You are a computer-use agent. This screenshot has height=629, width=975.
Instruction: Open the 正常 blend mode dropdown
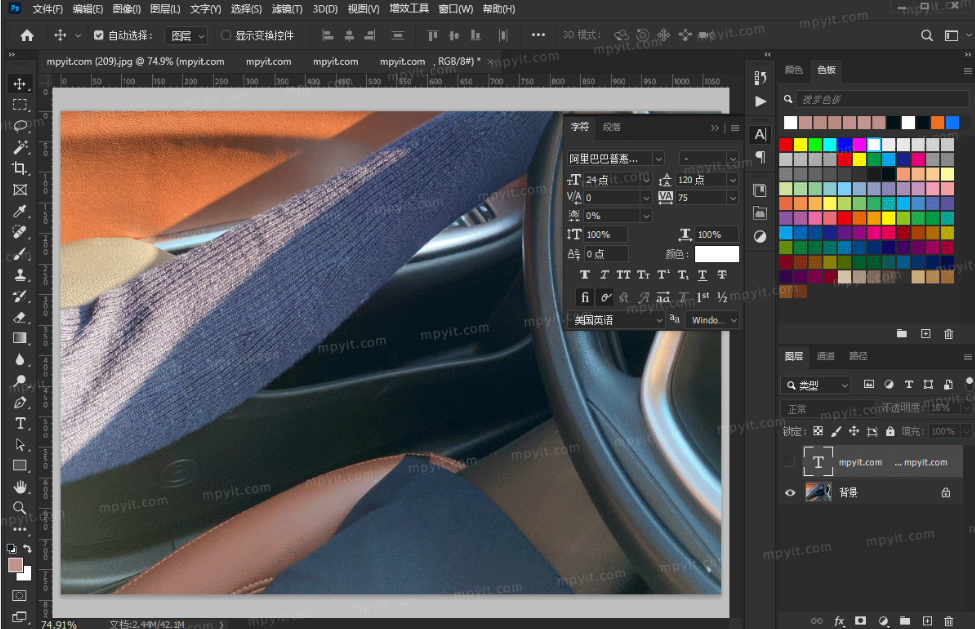(x=810, y=408)
